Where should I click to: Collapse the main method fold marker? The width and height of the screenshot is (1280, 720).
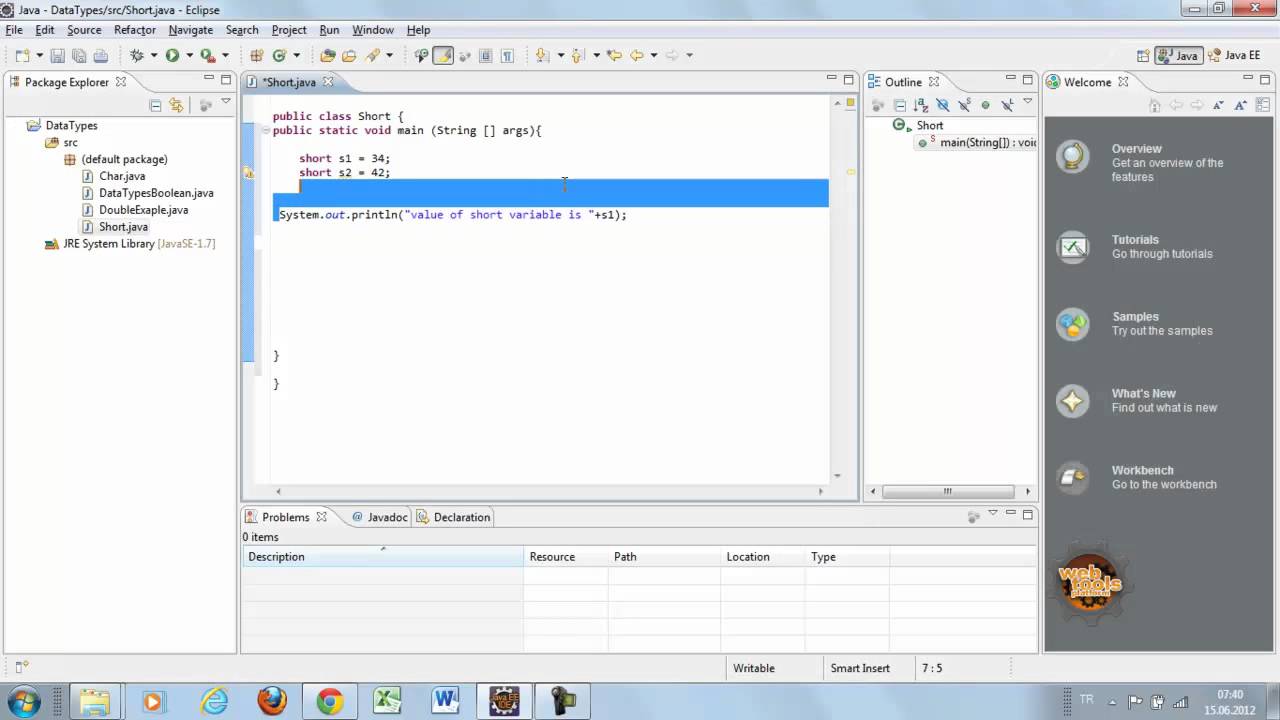tap(265, 130)
